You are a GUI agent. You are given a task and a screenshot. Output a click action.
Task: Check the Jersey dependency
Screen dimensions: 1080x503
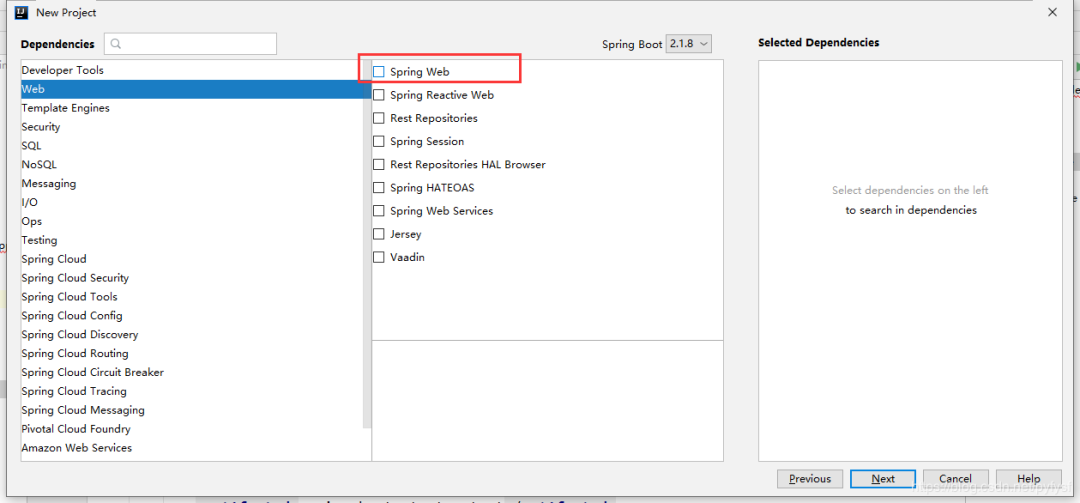(x=379, y=234)
